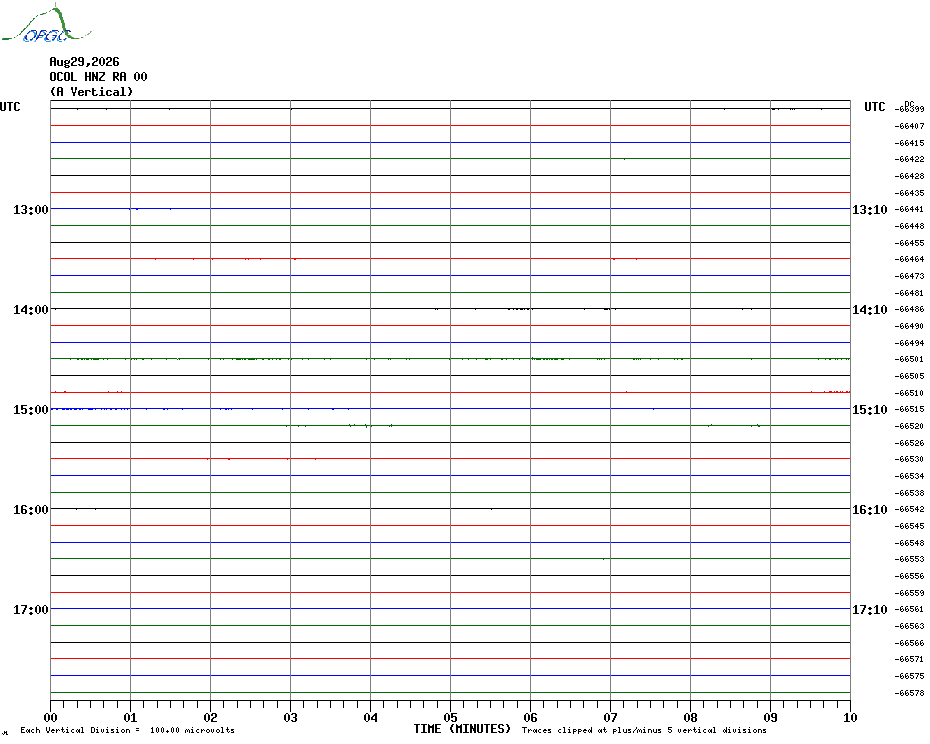Click the DC offset value -66553
930x744 pixels.
click(x=909, y=559)
